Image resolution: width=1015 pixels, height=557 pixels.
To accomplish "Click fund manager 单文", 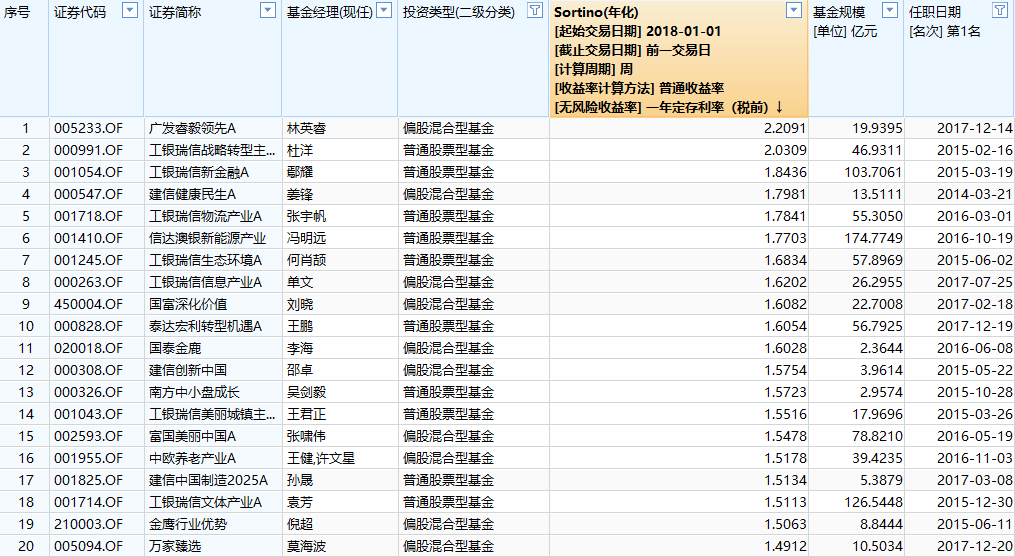I will point(300,282).
